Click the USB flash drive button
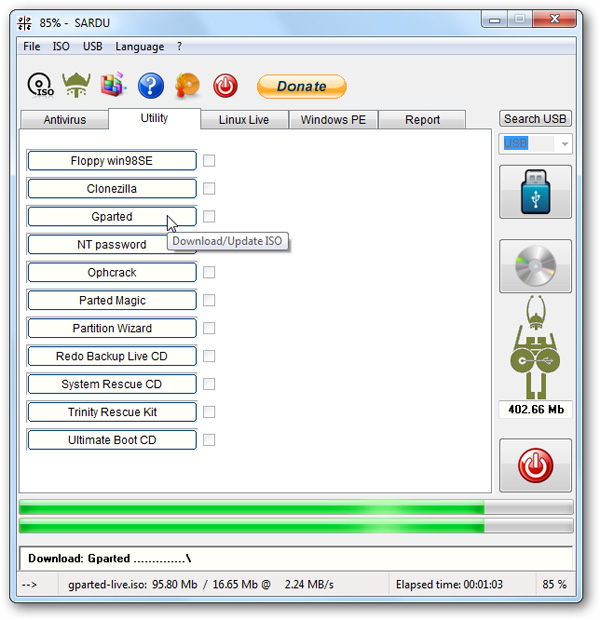 (535, 192)
